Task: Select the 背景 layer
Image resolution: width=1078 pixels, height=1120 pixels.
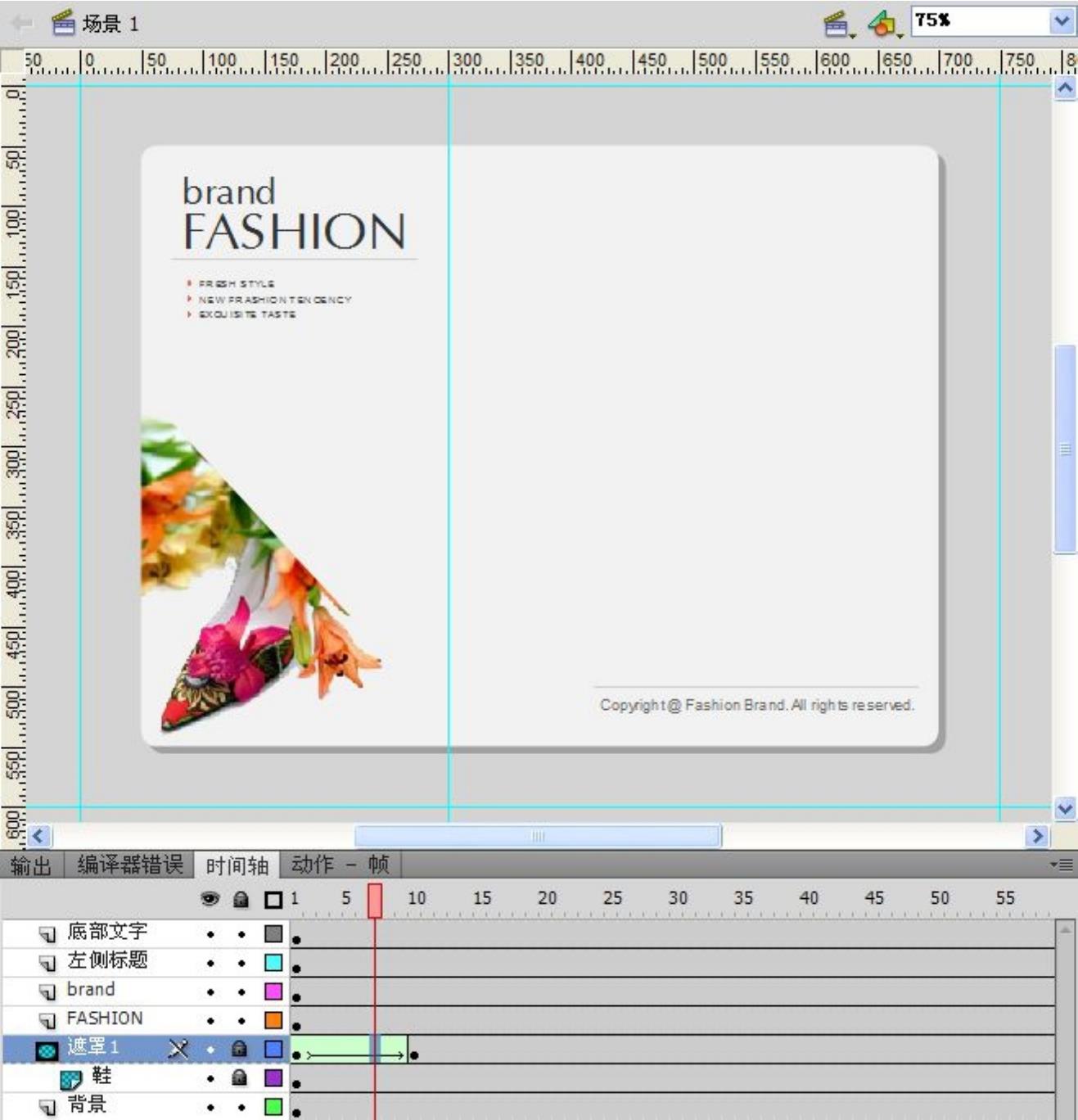Action: pyautogui.click(x=87, y=1104)
